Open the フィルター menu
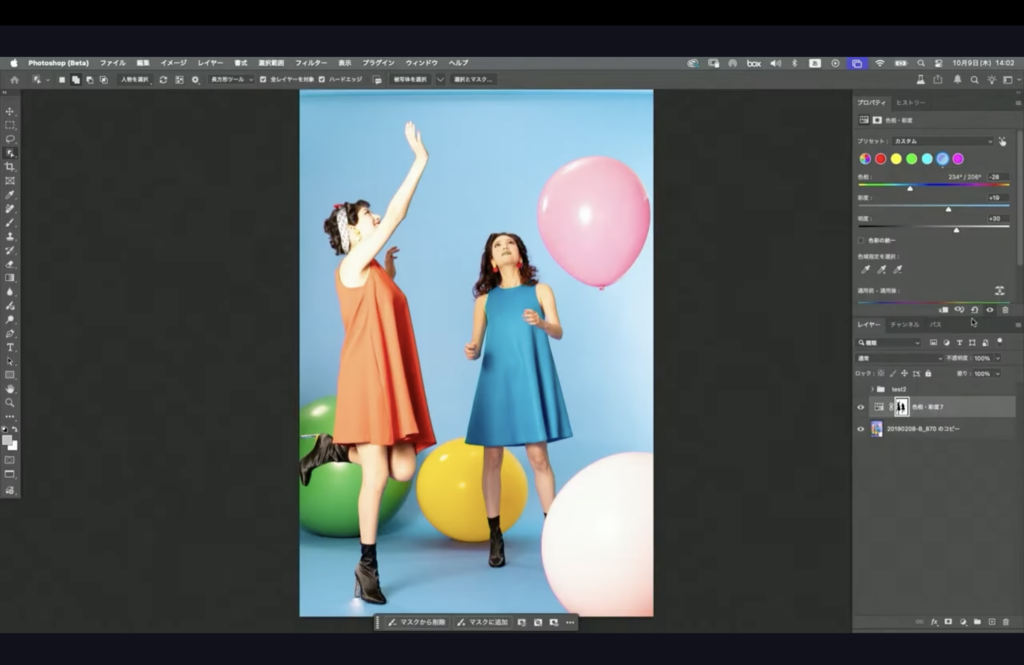 click(x=310, y=63)
